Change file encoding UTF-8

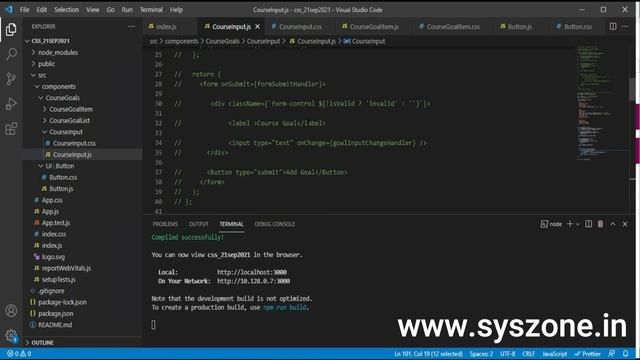click(x=507, y=353)
